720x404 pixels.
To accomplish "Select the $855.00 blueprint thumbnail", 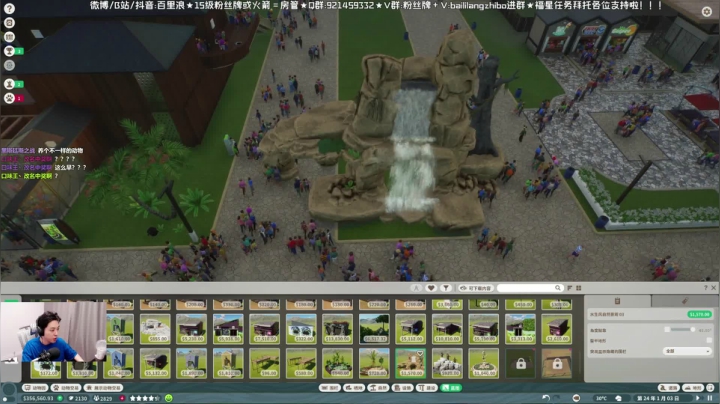I will click(x=155, y=329).
